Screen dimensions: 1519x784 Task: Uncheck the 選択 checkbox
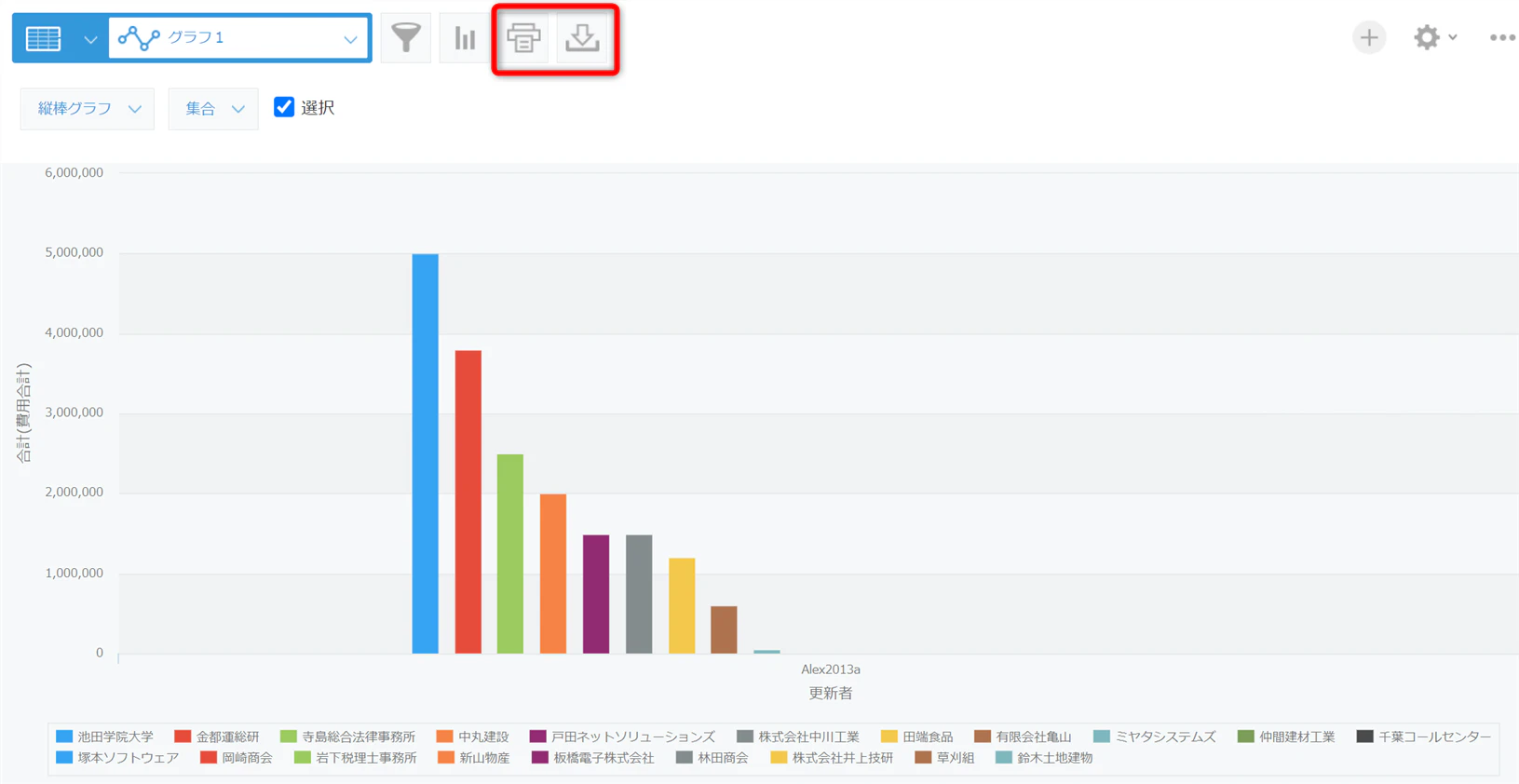(x=284, y=107)
